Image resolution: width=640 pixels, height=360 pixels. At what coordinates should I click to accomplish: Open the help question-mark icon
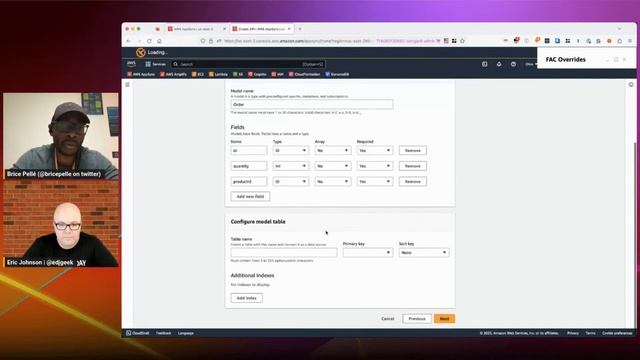[513, 64]
